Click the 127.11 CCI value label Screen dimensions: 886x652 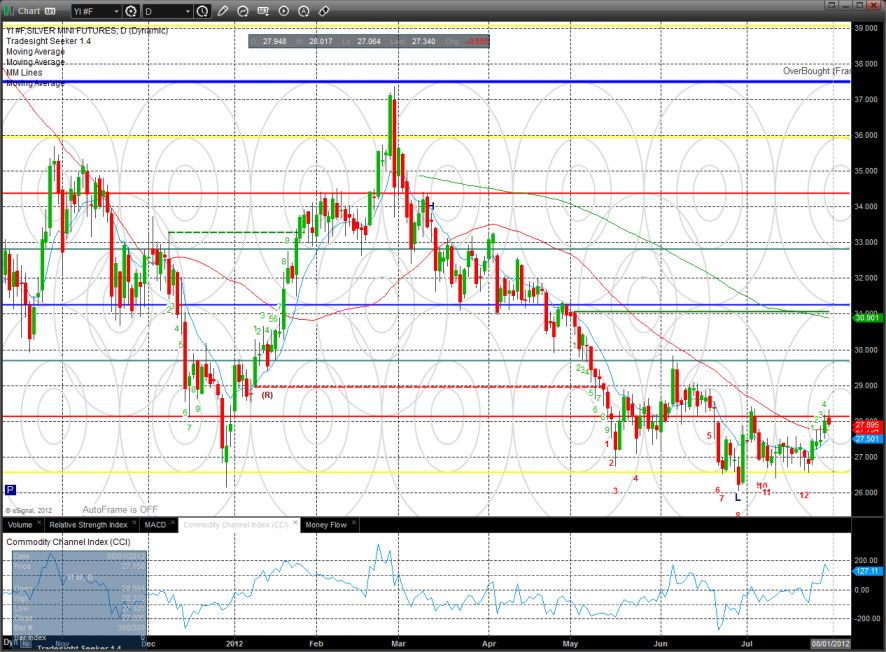[x=866, y=572]
